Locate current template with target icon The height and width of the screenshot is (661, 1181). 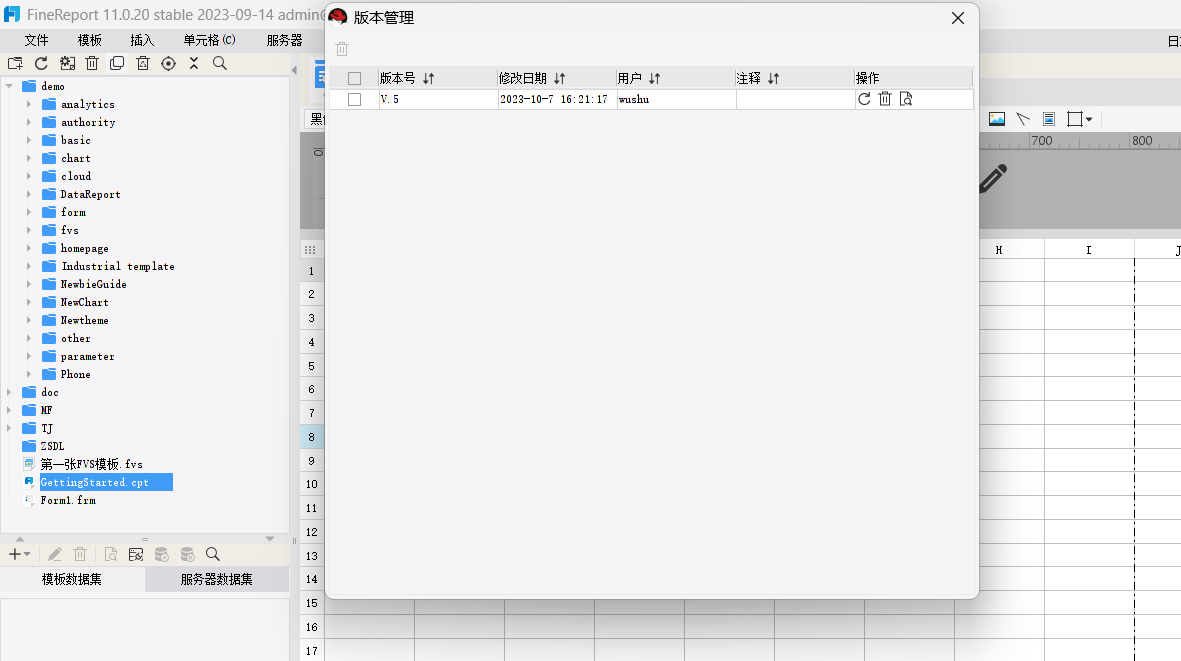(169, 63)
